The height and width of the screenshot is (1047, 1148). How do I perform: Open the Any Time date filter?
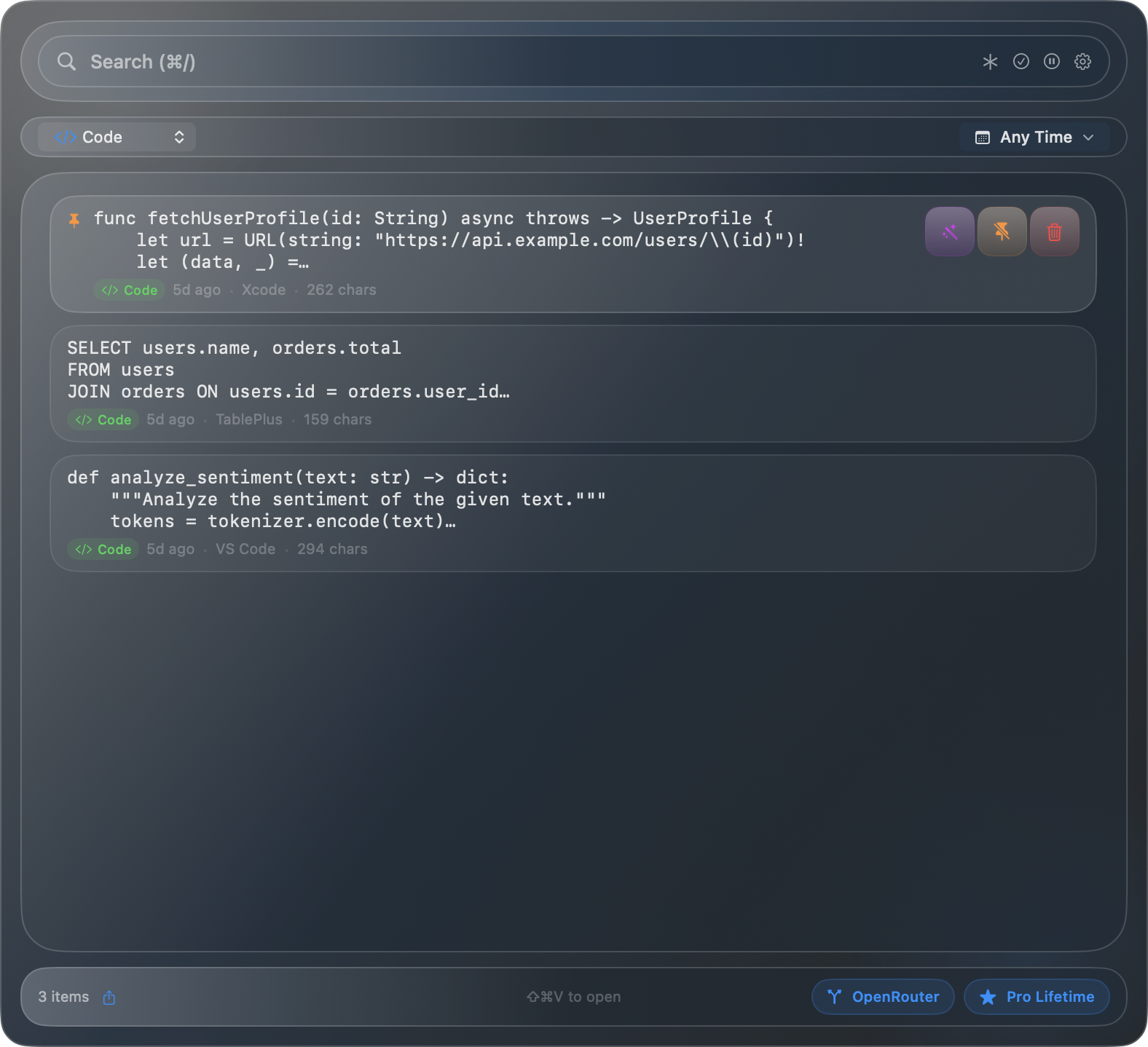[x=1034, y=137]
